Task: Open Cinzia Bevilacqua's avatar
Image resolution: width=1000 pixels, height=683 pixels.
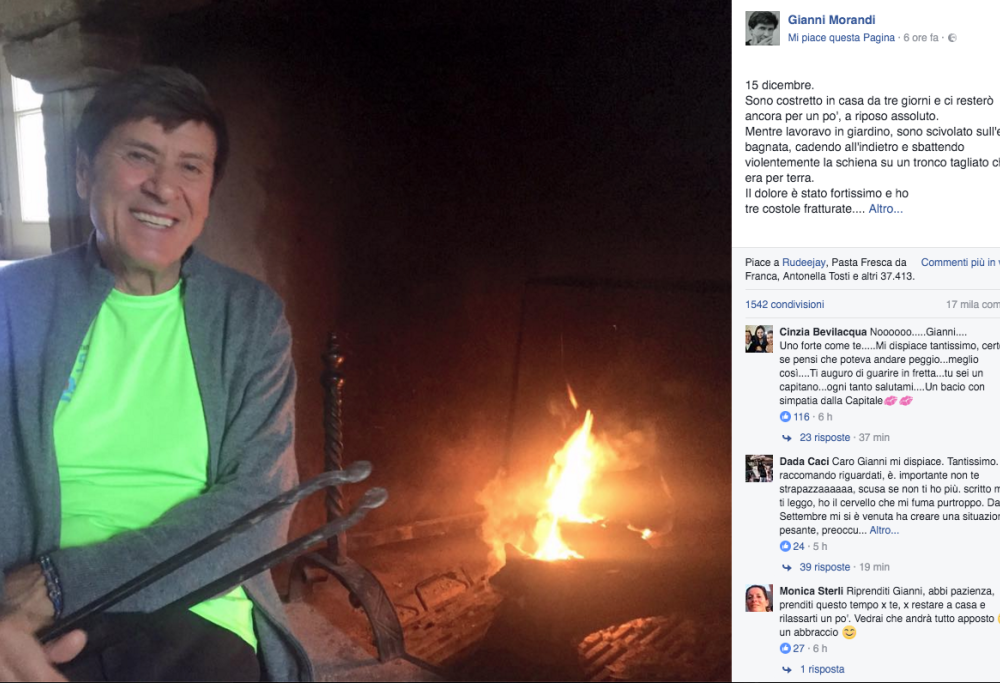Action: 759,339
